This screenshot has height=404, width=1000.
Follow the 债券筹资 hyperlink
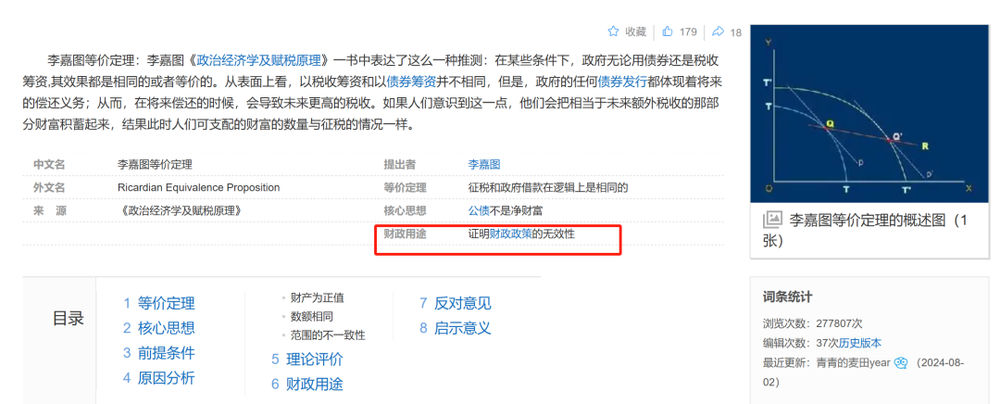pos(412,82)
